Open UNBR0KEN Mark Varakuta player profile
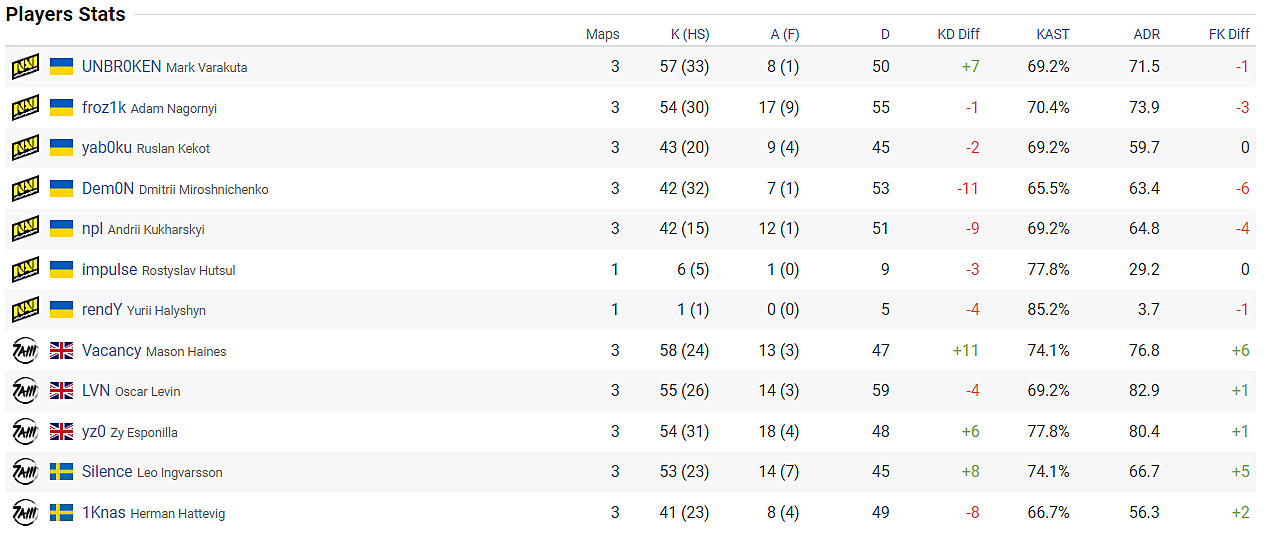This screenshot has width=1280, height=544. point(164,67)
